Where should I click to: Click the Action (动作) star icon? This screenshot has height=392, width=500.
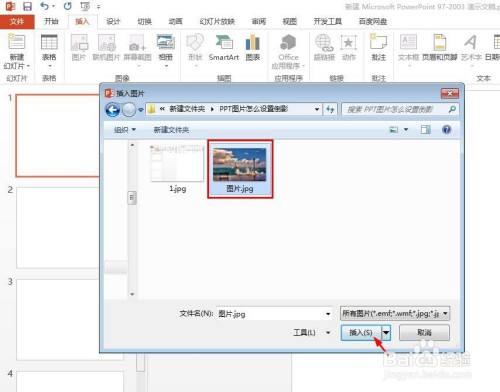coord(349,43)
